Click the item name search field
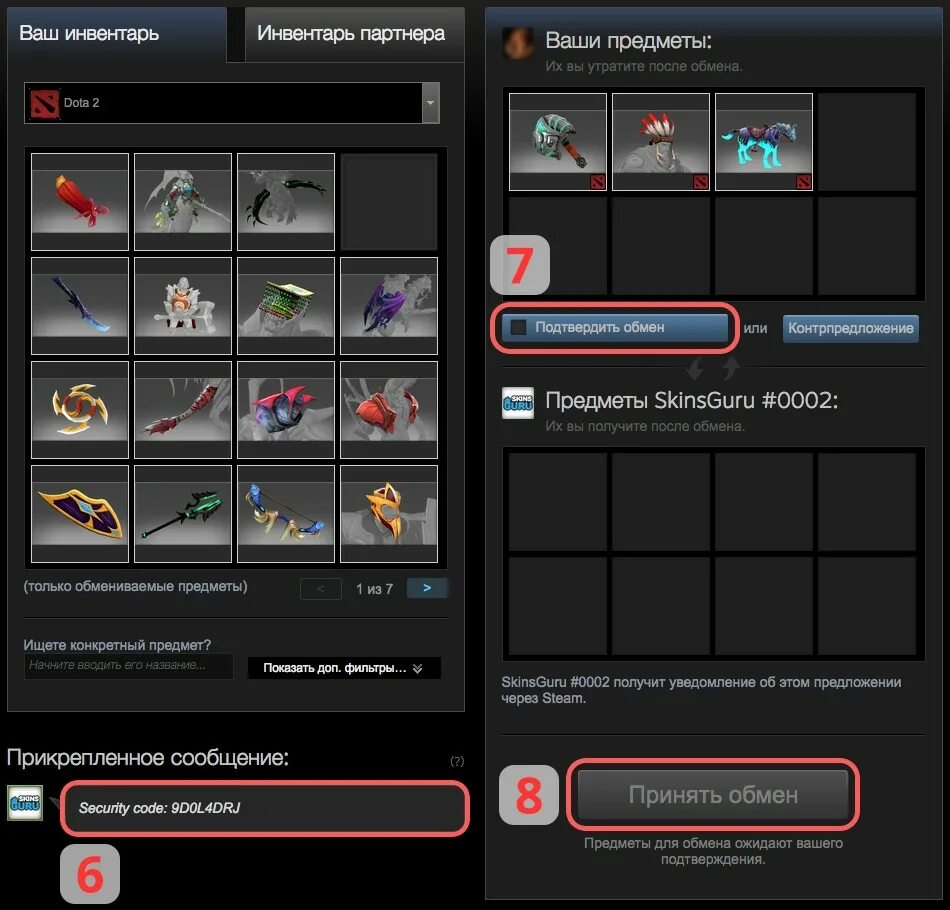Viewport: 950px width, 910px height. click(128, 666)
